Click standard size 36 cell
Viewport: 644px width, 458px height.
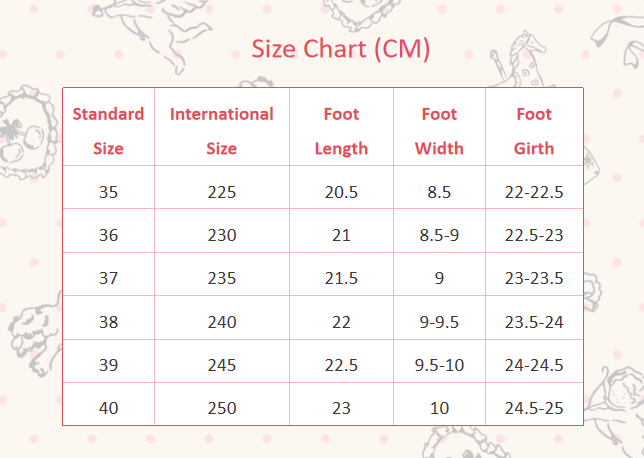pos(108,236)
